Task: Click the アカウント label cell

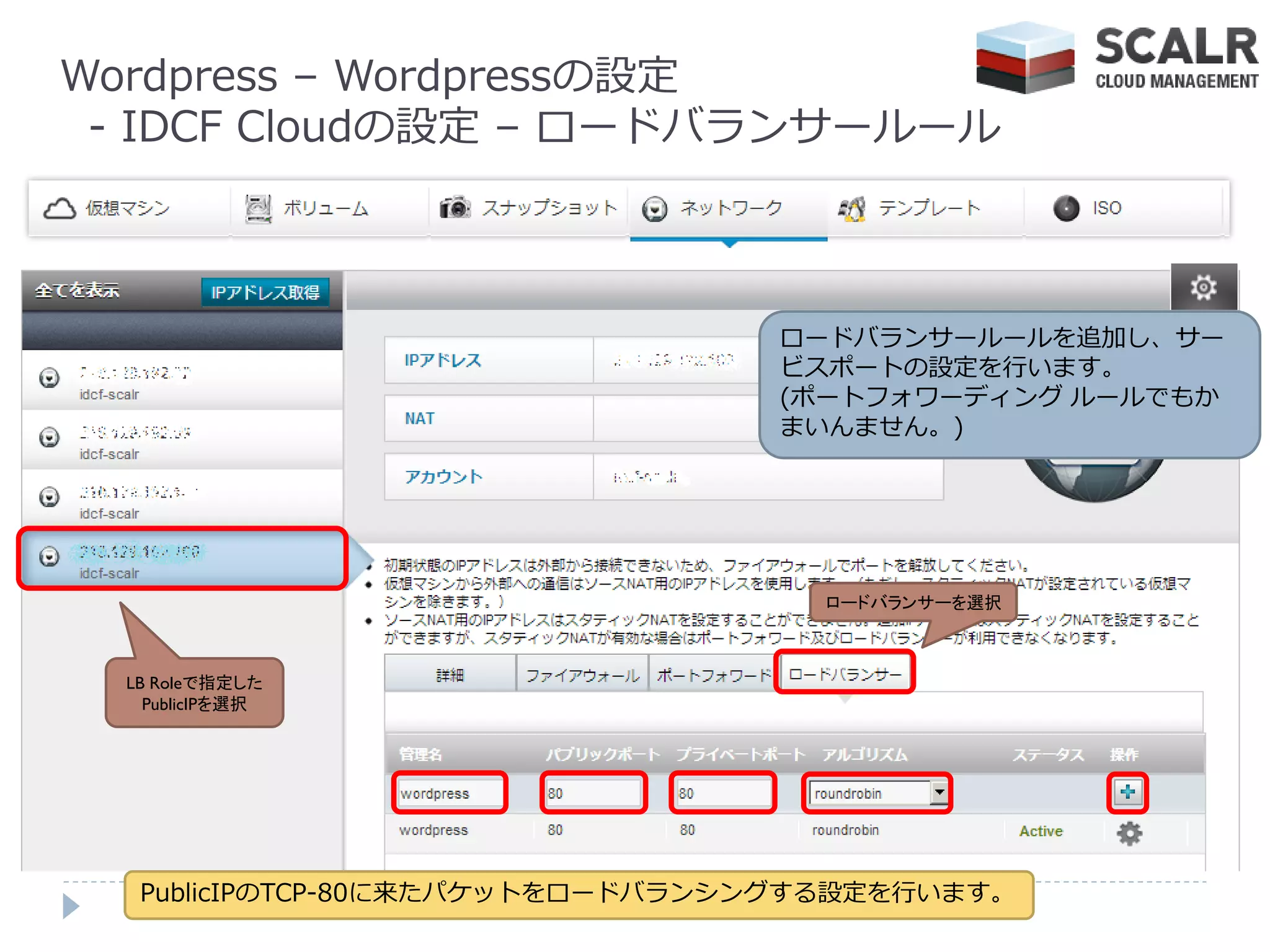Action: (x=489, y=477)
